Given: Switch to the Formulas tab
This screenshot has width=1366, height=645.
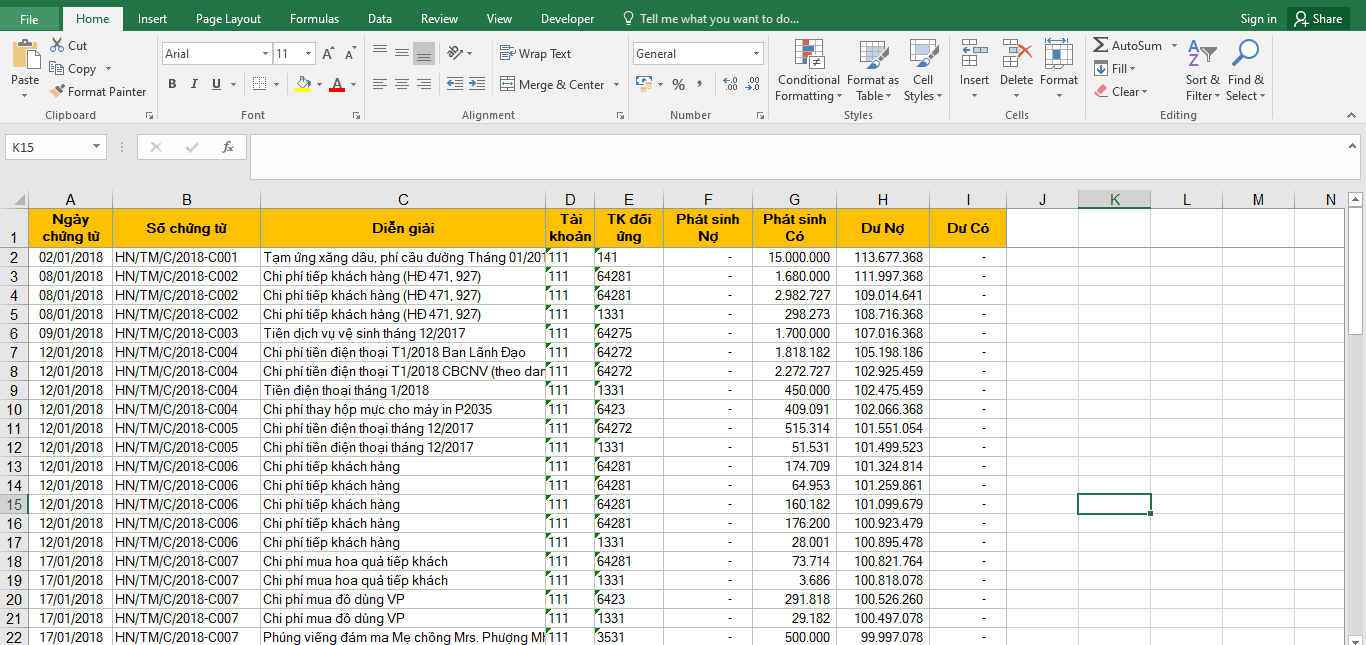Looking at the screenshot, I should [314, 19].
